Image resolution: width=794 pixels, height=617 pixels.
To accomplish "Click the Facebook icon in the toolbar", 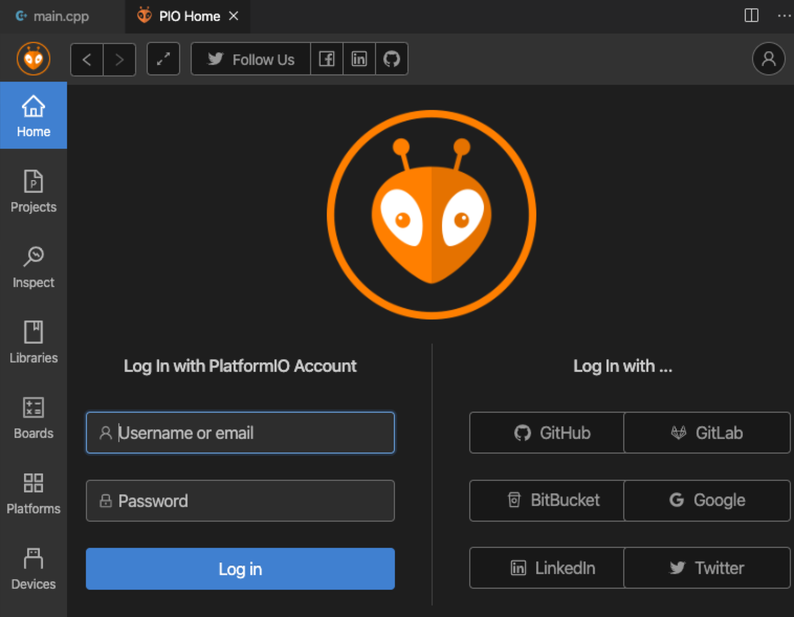I will click(x=327, y=59).
